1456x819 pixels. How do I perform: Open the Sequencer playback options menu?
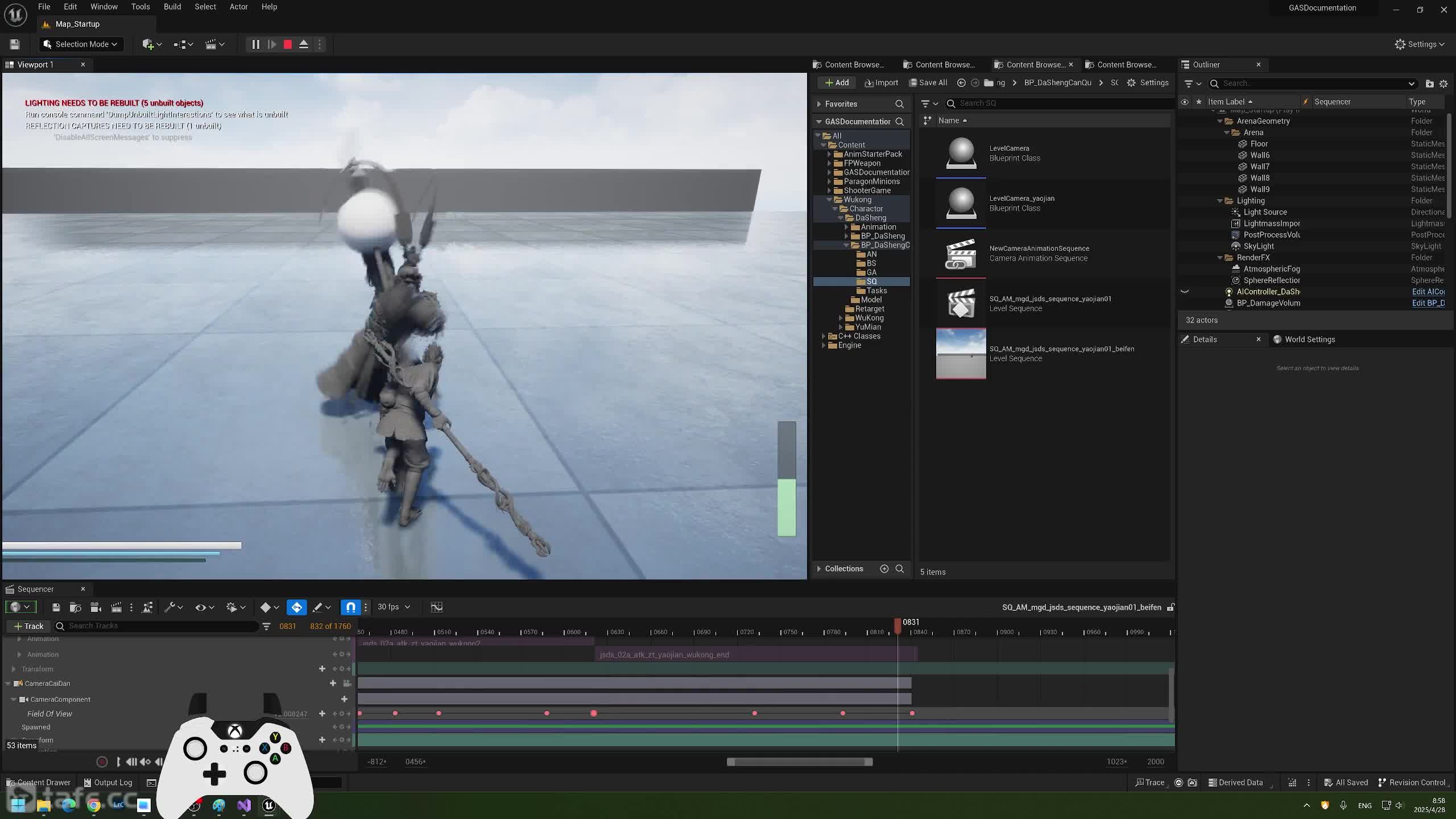coord(235,607)
